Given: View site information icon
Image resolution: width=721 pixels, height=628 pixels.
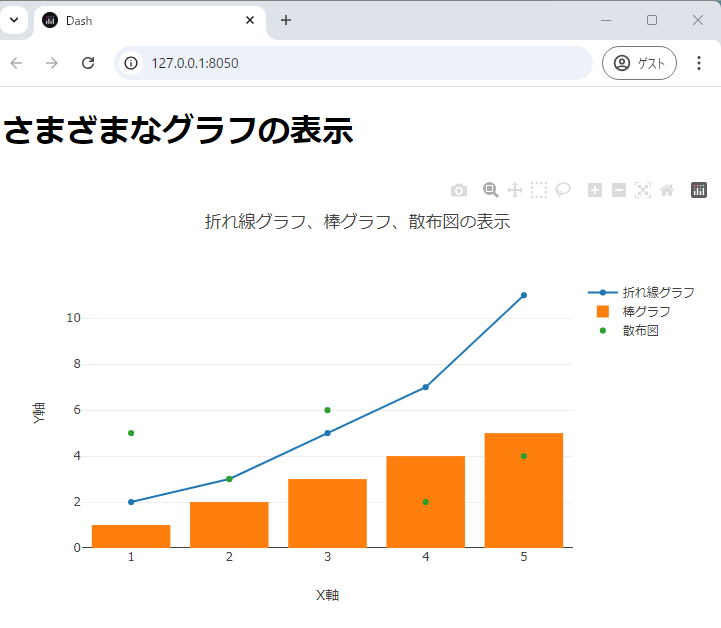Looking at the screenshot, I should click(x=131, y=63).
